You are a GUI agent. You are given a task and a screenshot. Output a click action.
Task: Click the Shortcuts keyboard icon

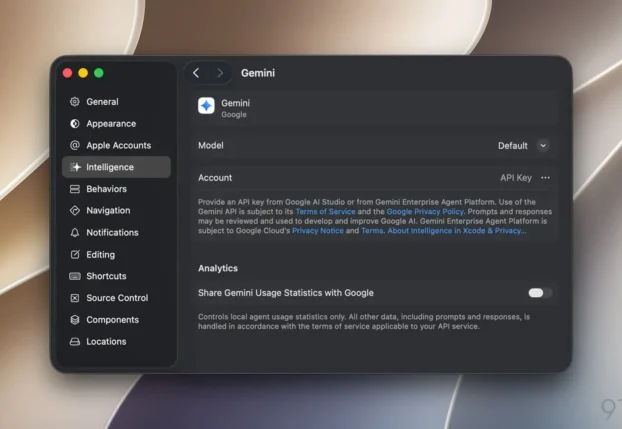tap(75, 276)
